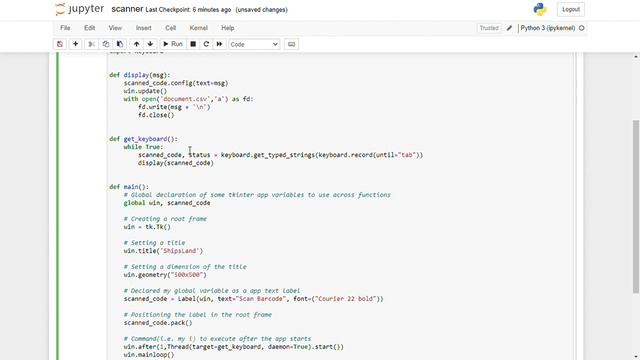This screenshot has width=640, height=360.
Task: Click the Last Checkpoint status text
Action: click(x=189, y=9)
